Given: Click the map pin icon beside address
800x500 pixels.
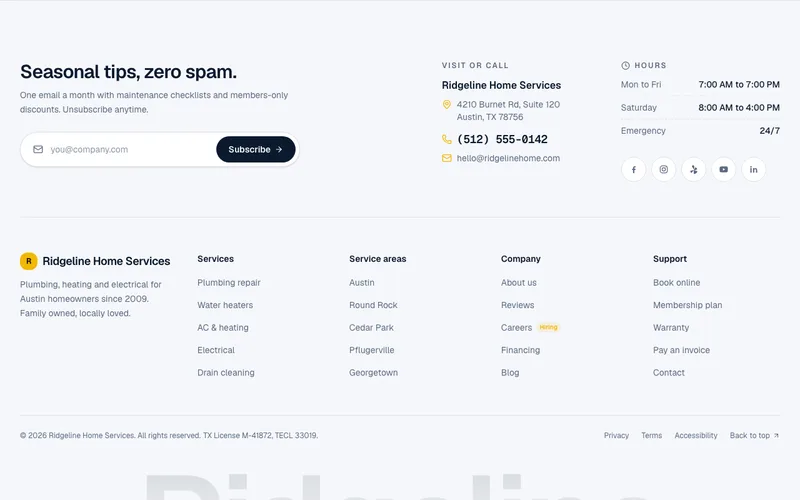Looking at the screenshot, I should click(446, 105).
